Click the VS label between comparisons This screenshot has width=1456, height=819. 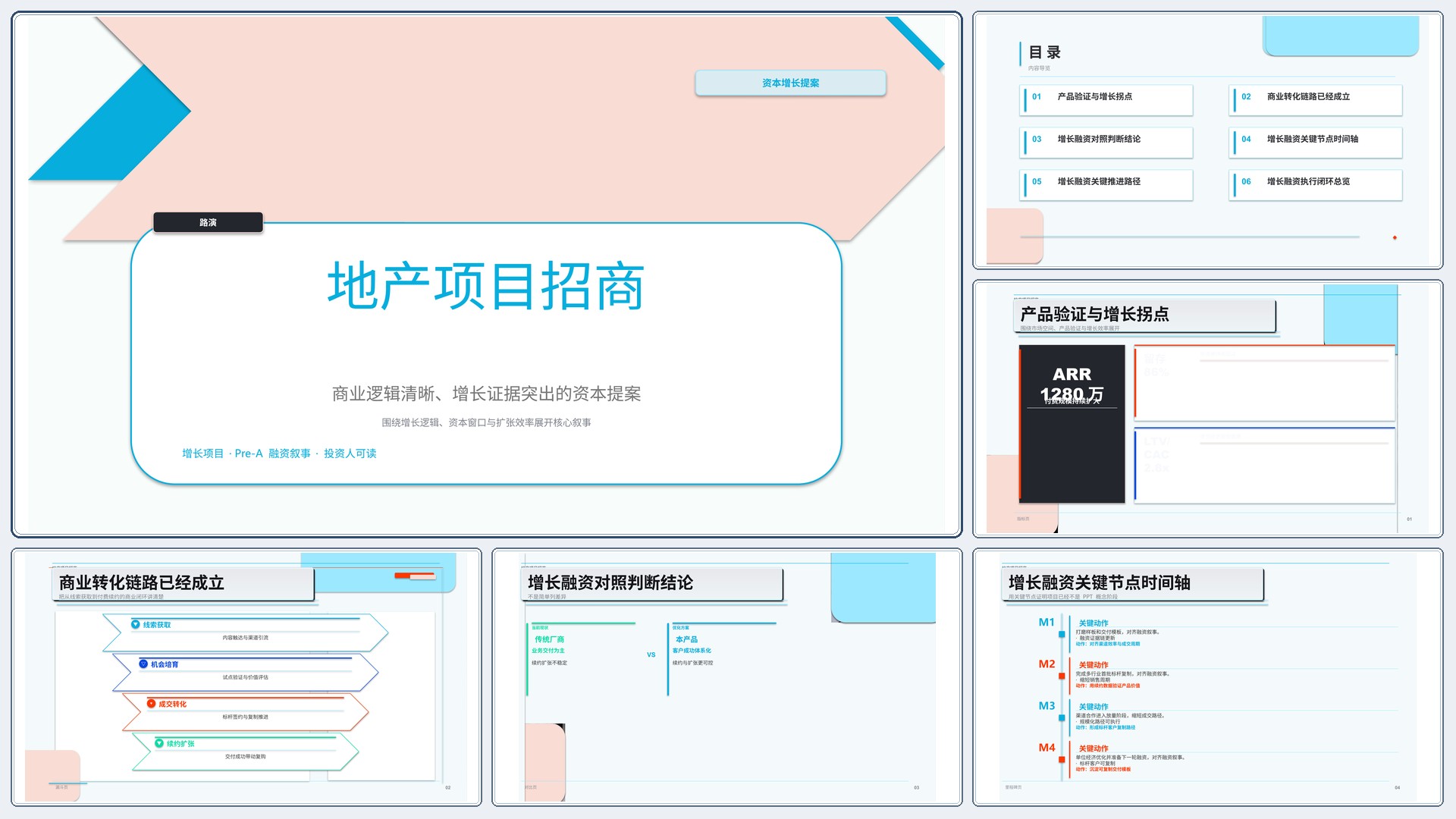651,654
